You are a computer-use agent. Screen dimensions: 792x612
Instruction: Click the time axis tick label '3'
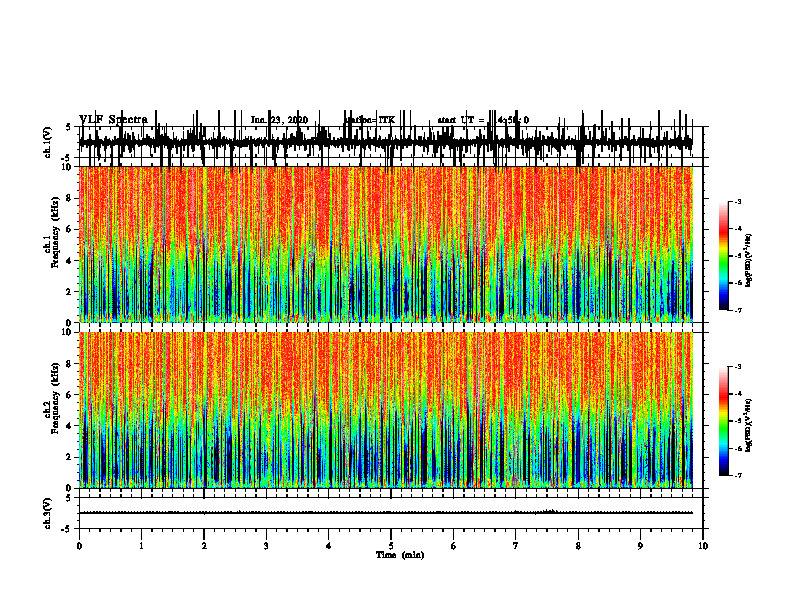click(x=266, y=546)
